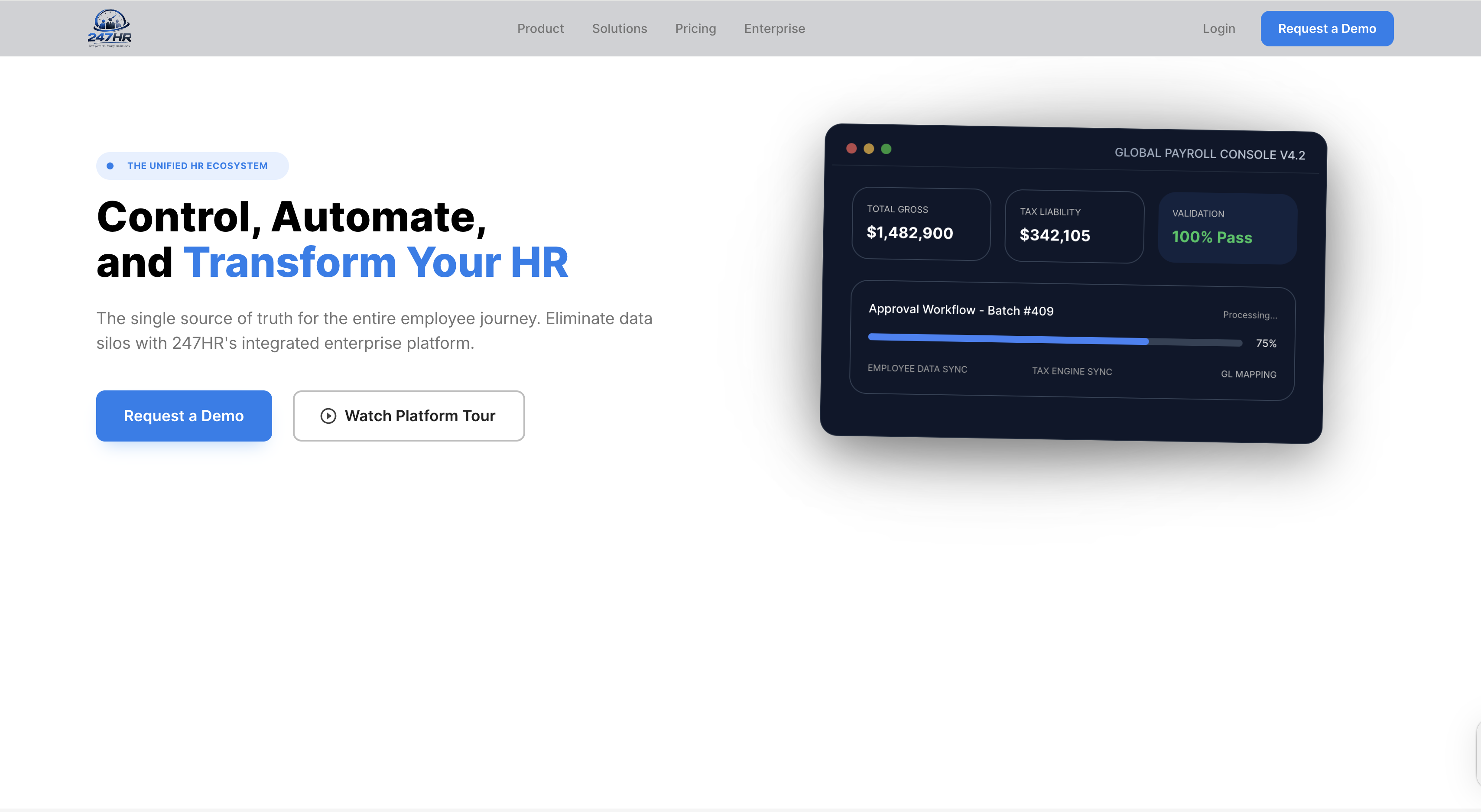Screen dimensions: 1481x812
Task: Click the THE UNIFIED HR ECOSYSTEM badge text
Action: point(197,166)
